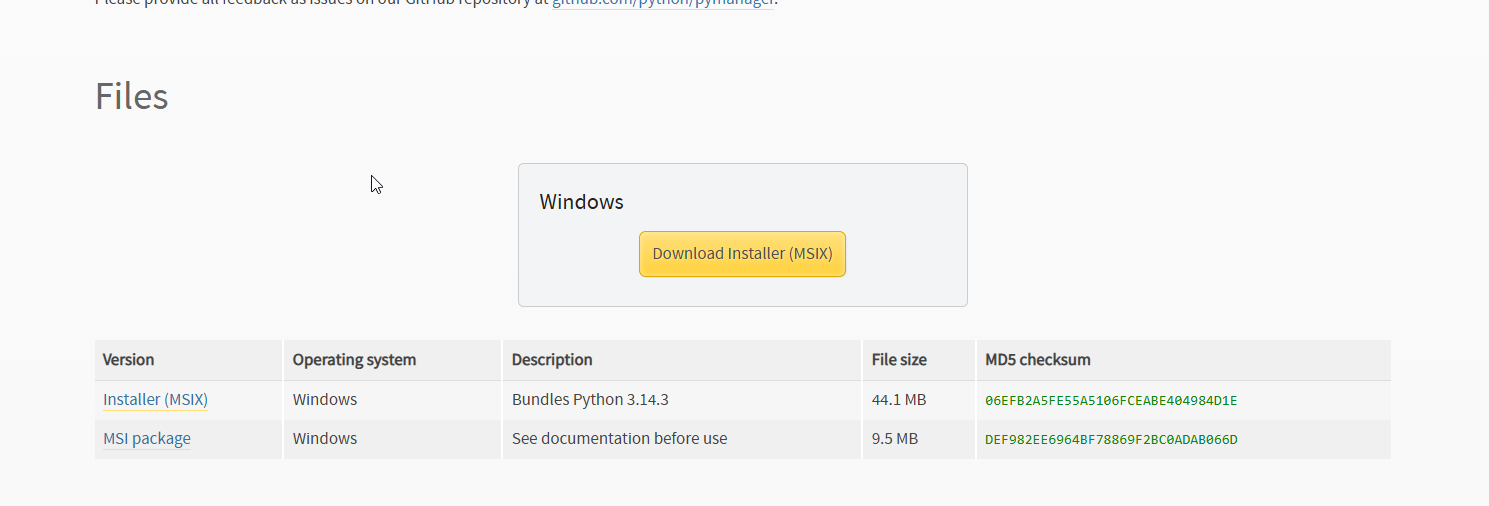Click Windows cell in MSI package row
This screenshot has width=1489, height=506.
click(x=325, y=439)
